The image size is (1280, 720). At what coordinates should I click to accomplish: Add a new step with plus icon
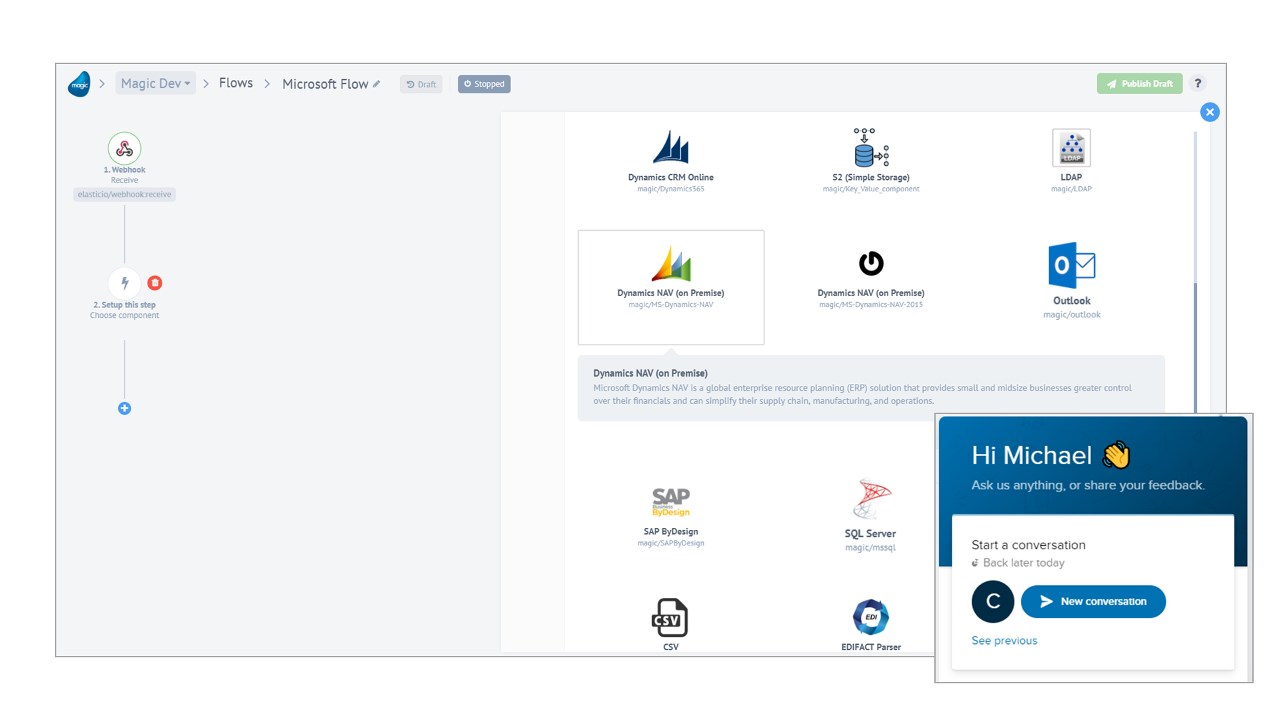[x=124, y=408]
